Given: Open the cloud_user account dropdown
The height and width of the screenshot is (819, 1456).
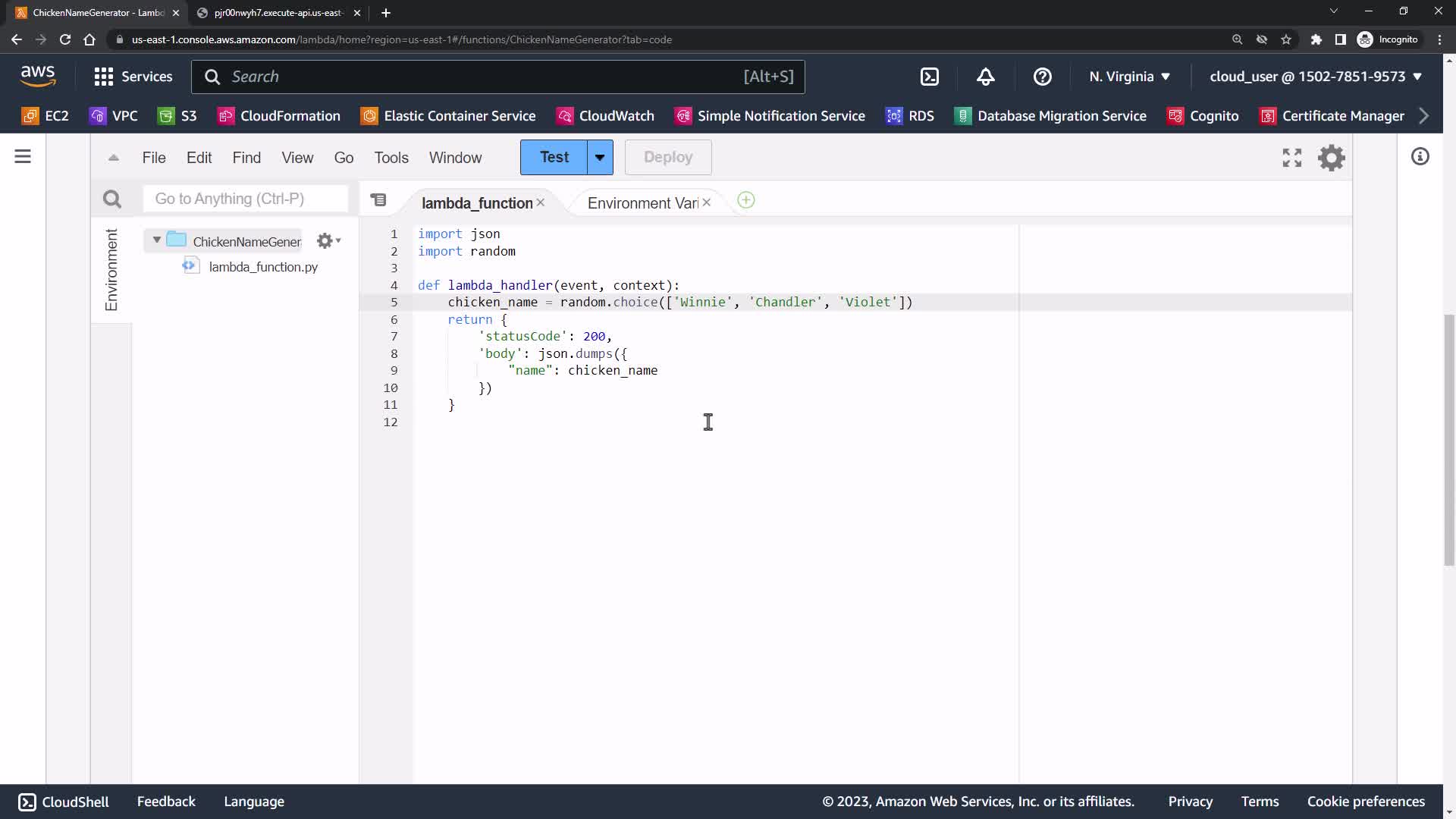Looking at the screenshot, I should 1315,77.
